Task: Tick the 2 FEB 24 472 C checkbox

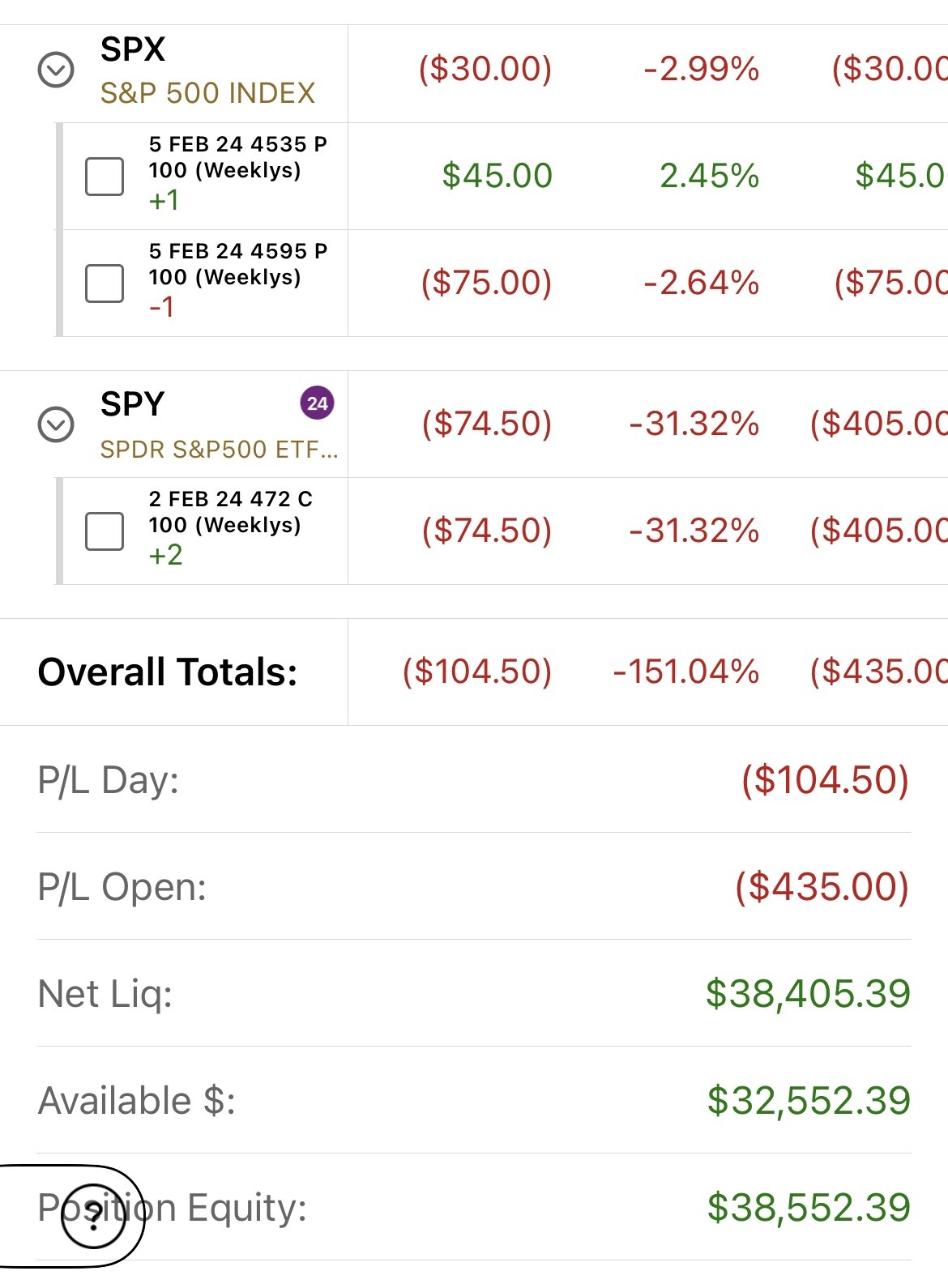Action: (105, 531)
